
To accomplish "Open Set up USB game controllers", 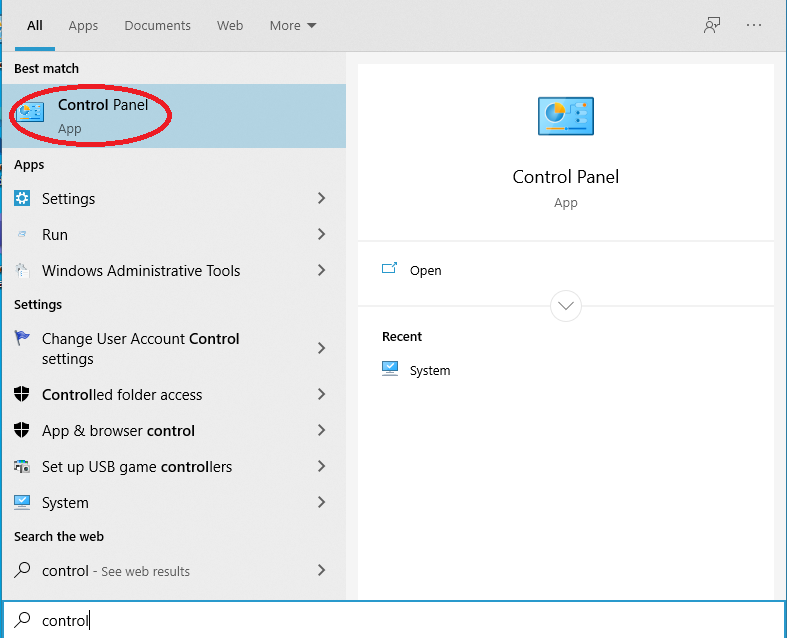I will coord(174,467).
